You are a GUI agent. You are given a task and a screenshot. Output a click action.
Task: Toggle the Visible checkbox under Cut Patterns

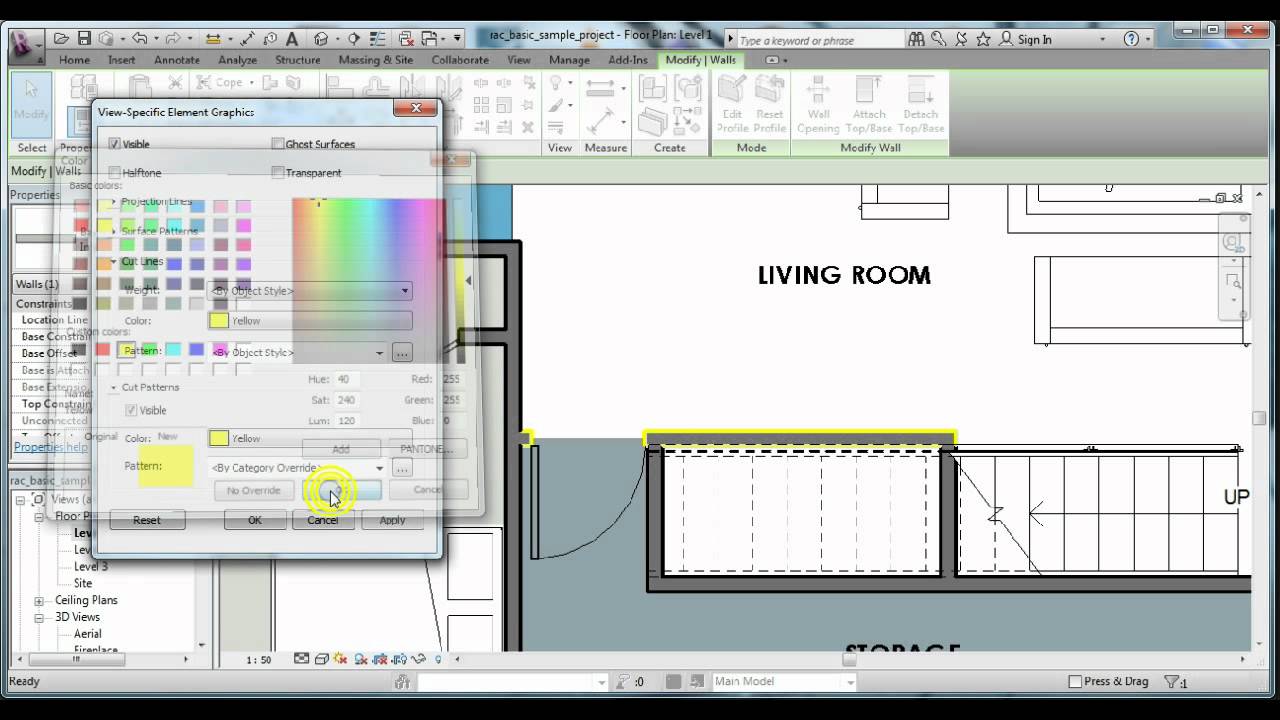point(131,410)
